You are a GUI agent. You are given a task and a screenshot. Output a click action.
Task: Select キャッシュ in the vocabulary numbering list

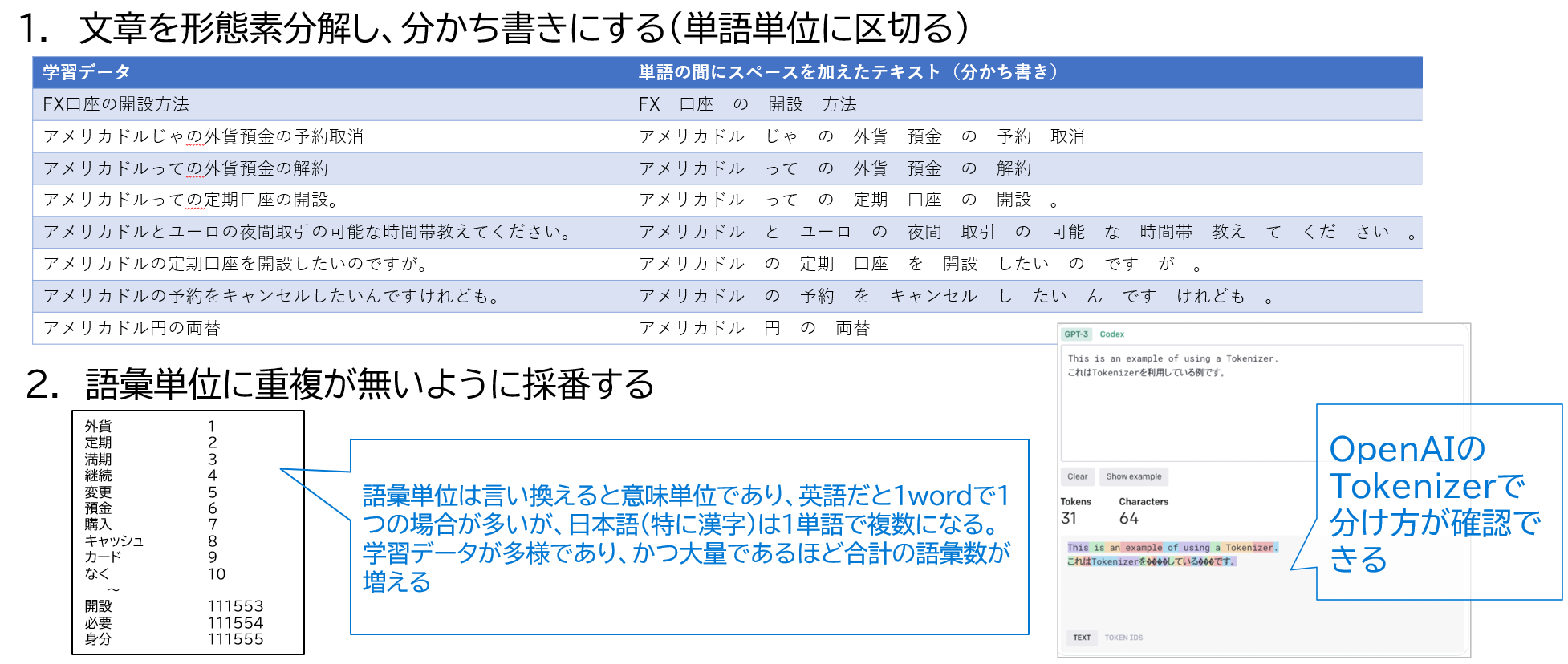[115, 541]
